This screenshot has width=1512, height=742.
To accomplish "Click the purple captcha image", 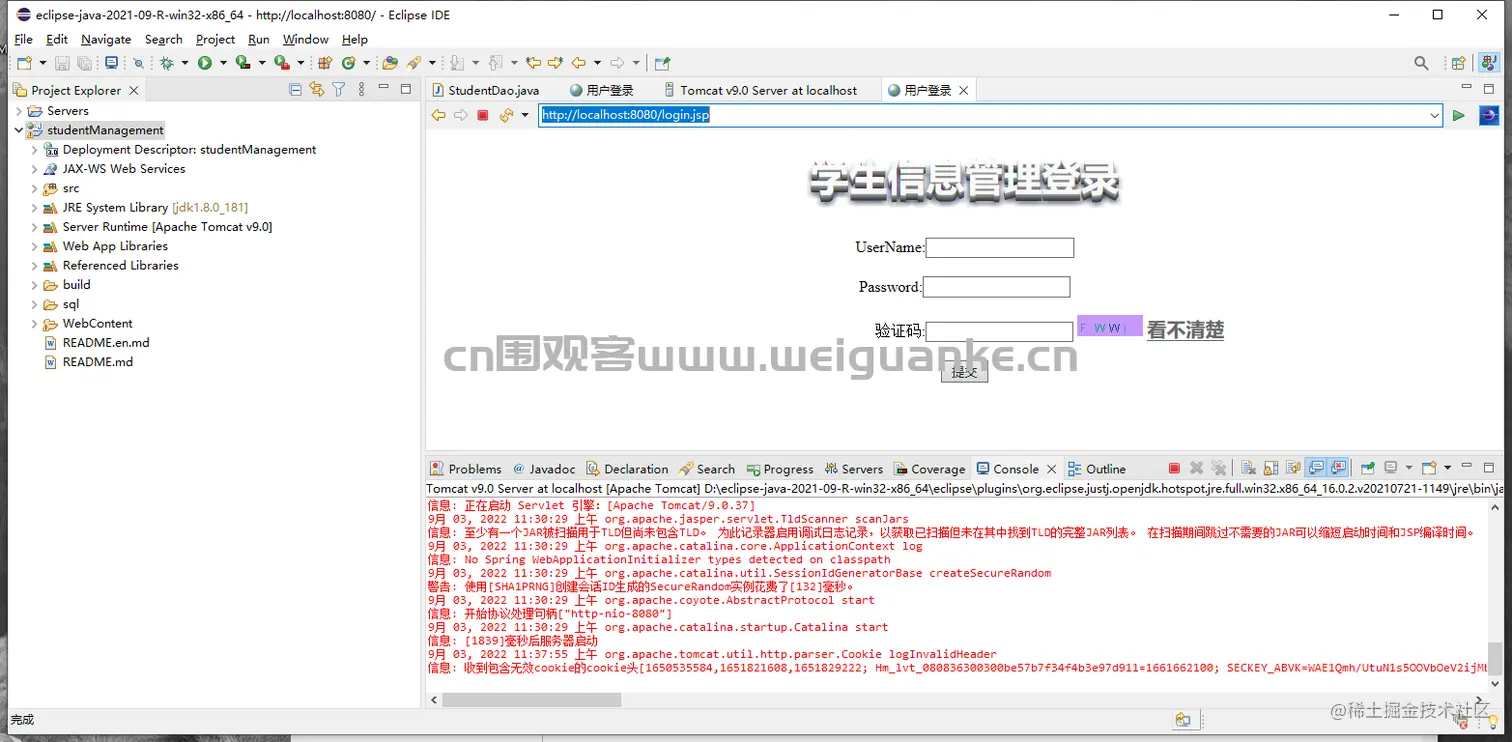I will tap(1109, 327).
